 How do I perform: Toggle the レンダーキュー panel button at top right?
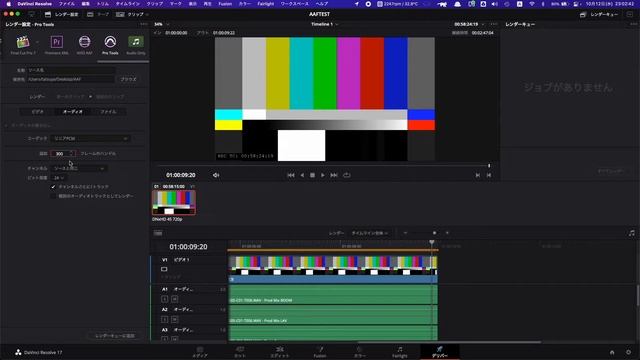599,14
